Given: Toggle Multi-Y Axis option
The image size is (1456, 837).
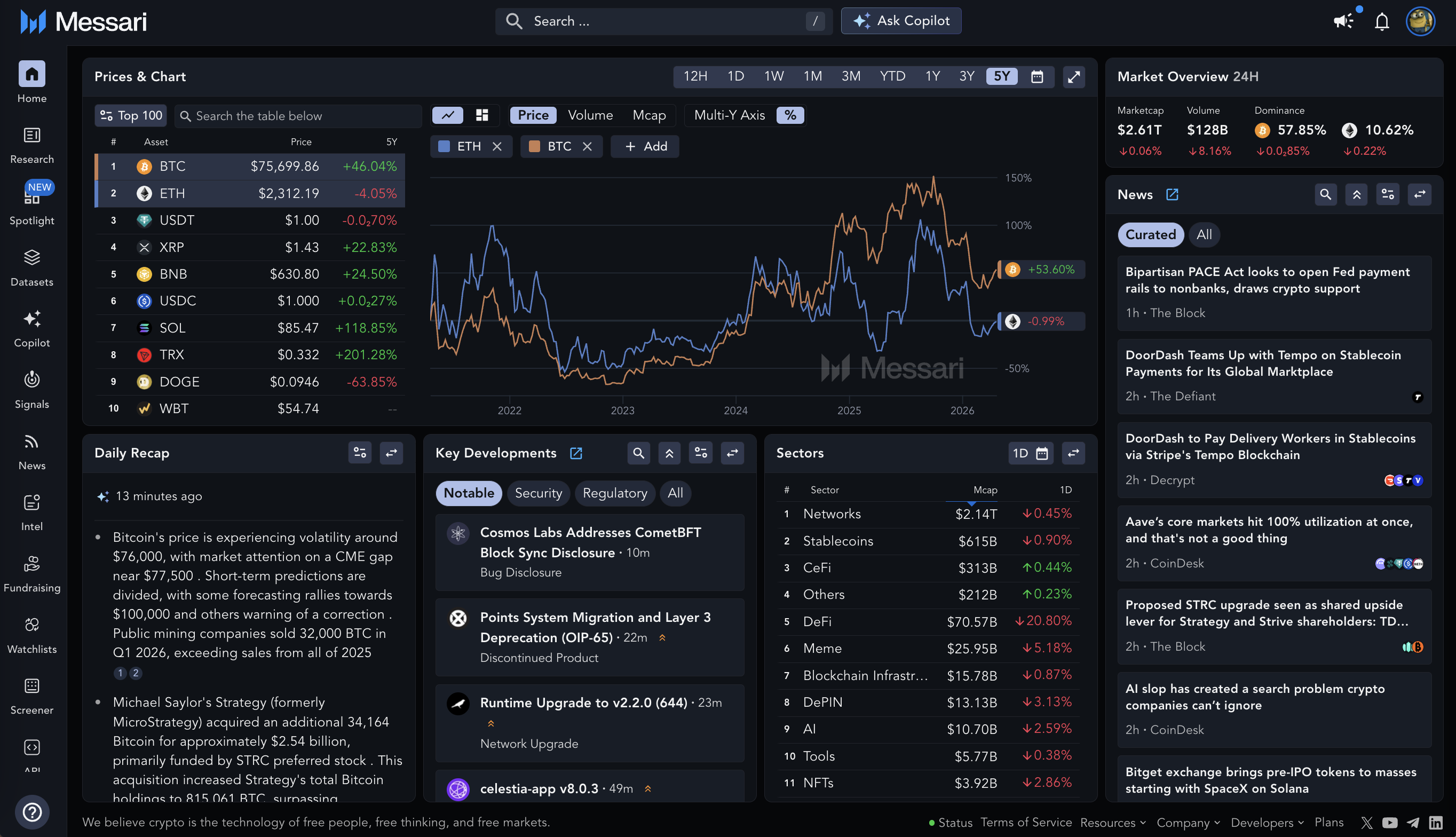Looking at the screenshot, I should pos(729,115).
